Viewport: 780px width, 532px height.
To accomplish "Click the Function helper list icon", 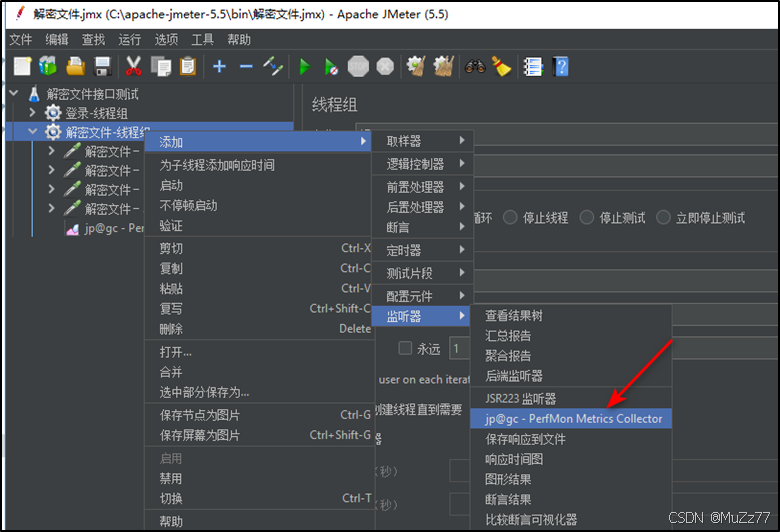I will pos(533,67).
